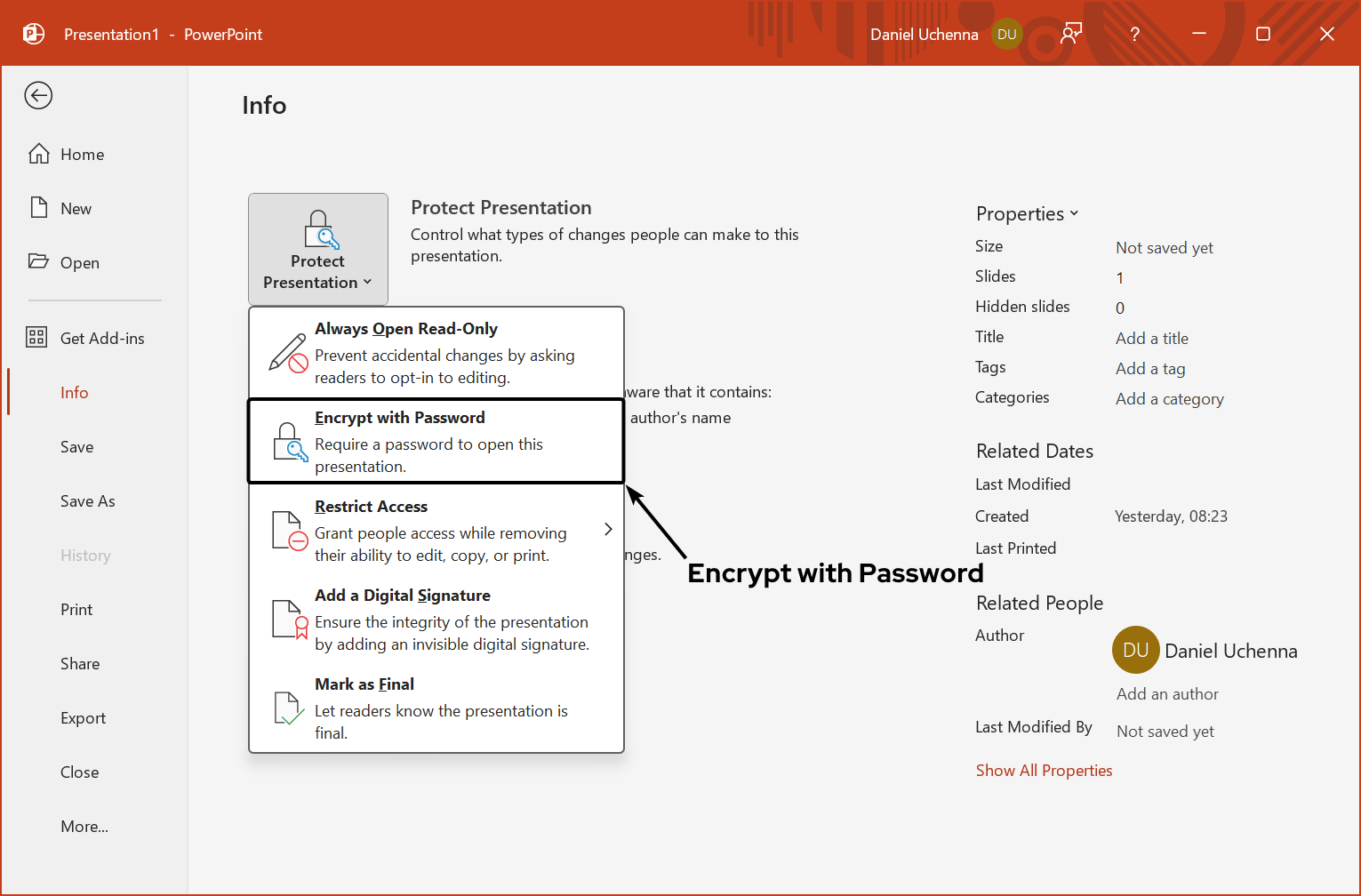Open the Print section from sidebar

click(x=76, y=609)
